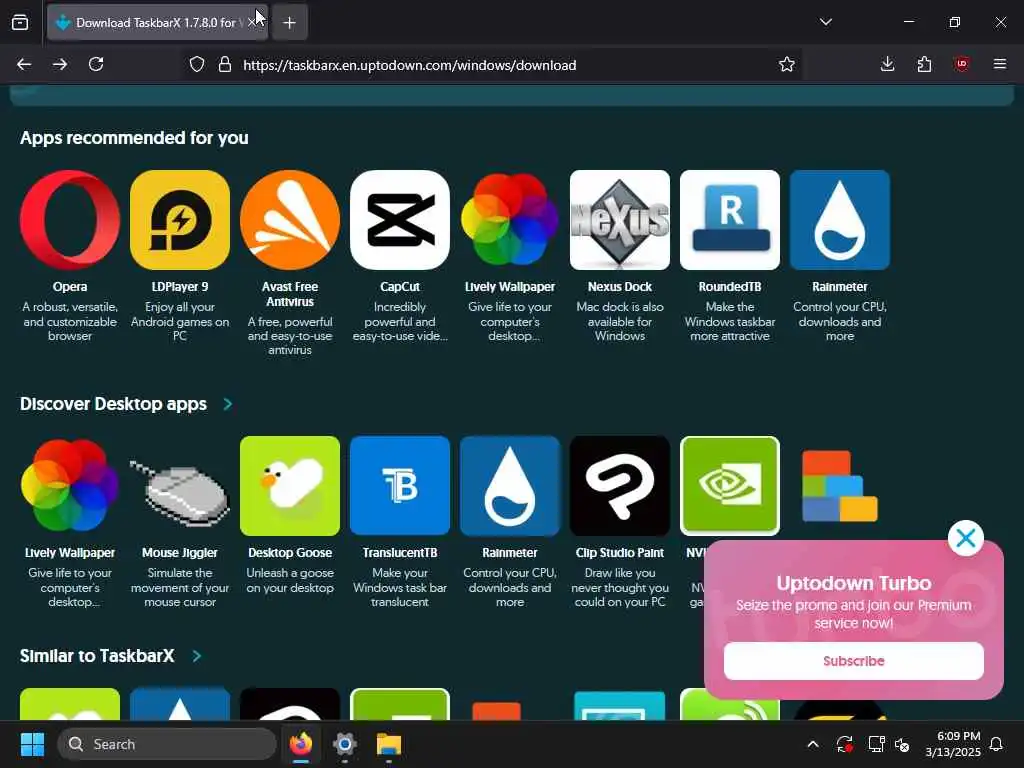
Task: Open the Nexus Dock title link
Action: click(x=620, y=287)
